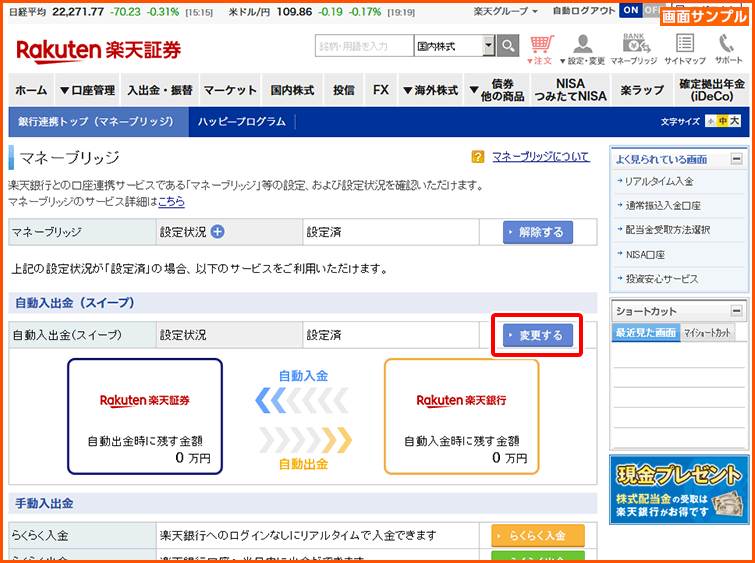Click the magnifier search button
755x563 pixels.
point(508,46)
